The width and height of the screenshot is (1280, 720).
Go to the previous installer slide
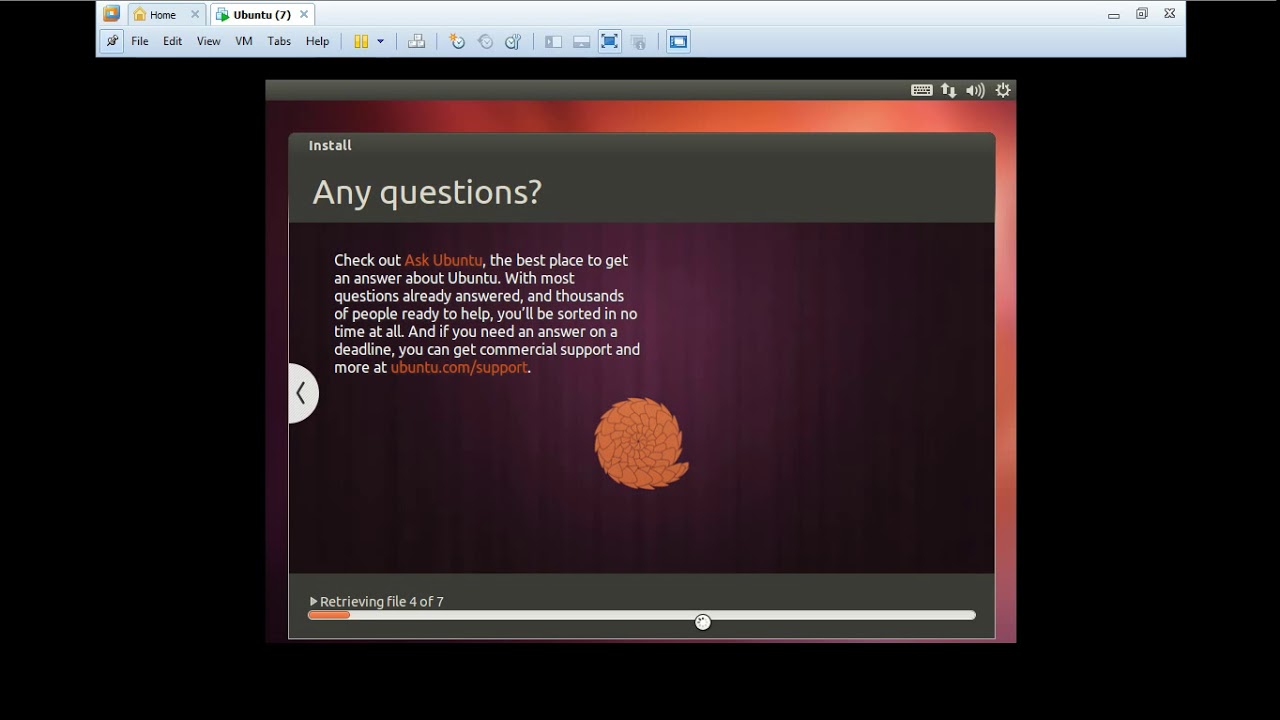[302, 393]
